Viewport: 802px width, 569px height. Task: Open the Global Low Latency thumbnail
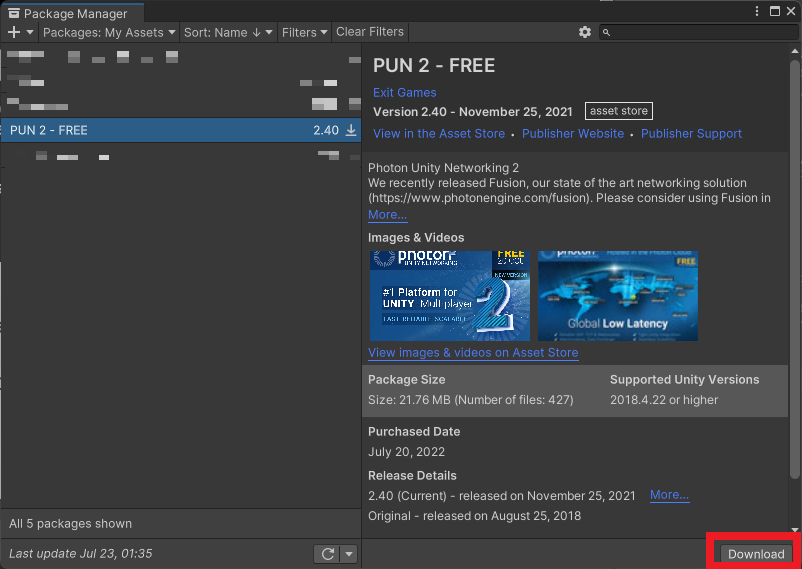pyautogui.click(x=618, y=296)
